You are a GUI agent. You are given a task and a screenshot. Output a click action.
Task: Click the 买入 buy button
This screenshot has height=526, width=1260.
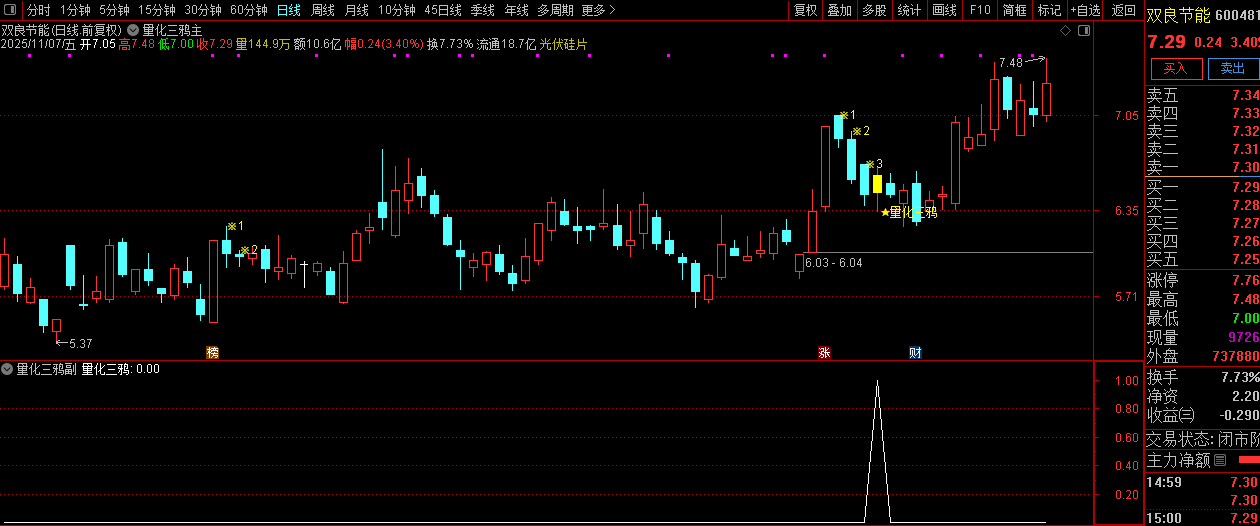1176,68
